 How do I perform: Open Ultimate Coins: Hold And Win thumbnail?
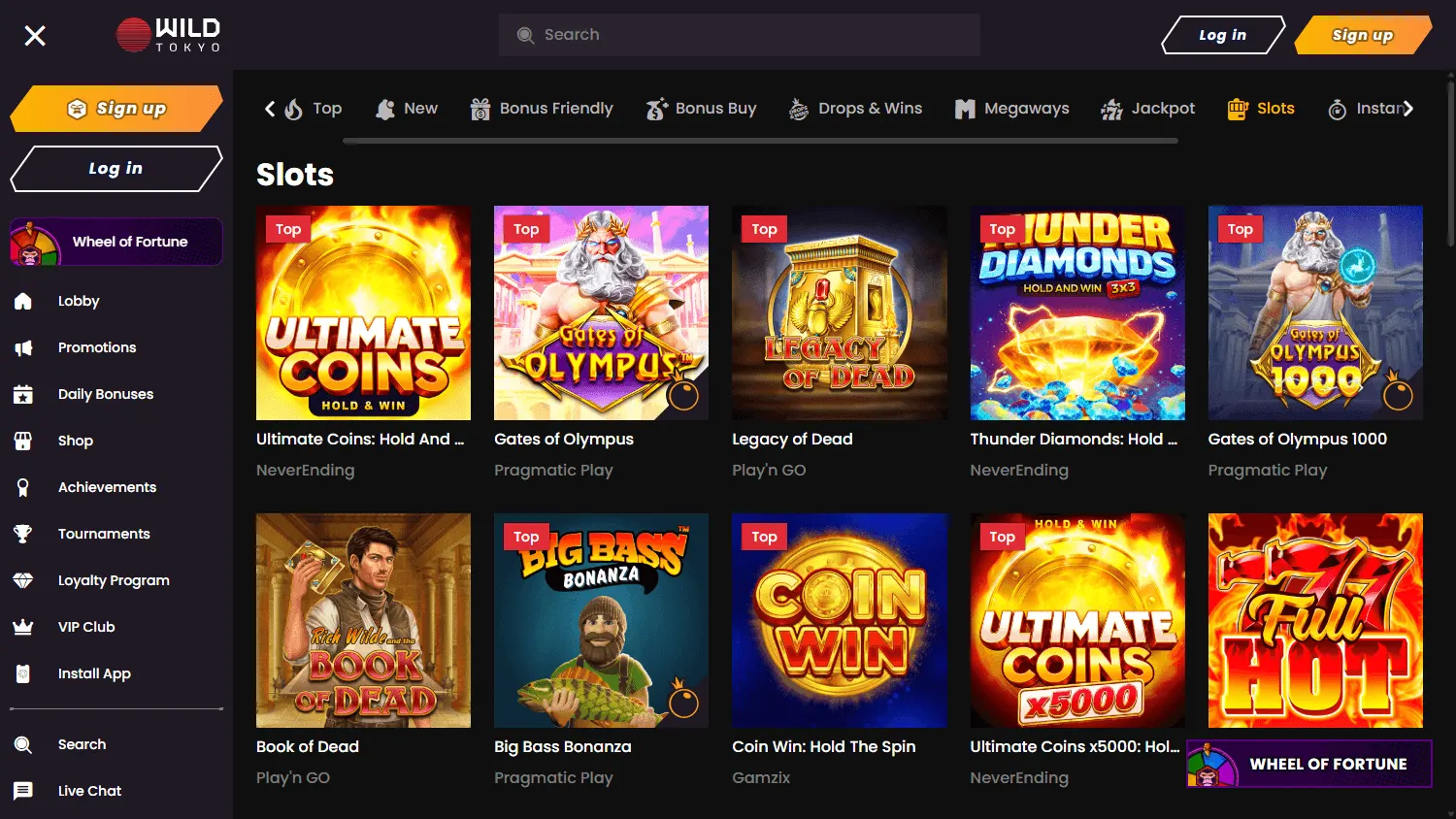[x=363, y=312]
